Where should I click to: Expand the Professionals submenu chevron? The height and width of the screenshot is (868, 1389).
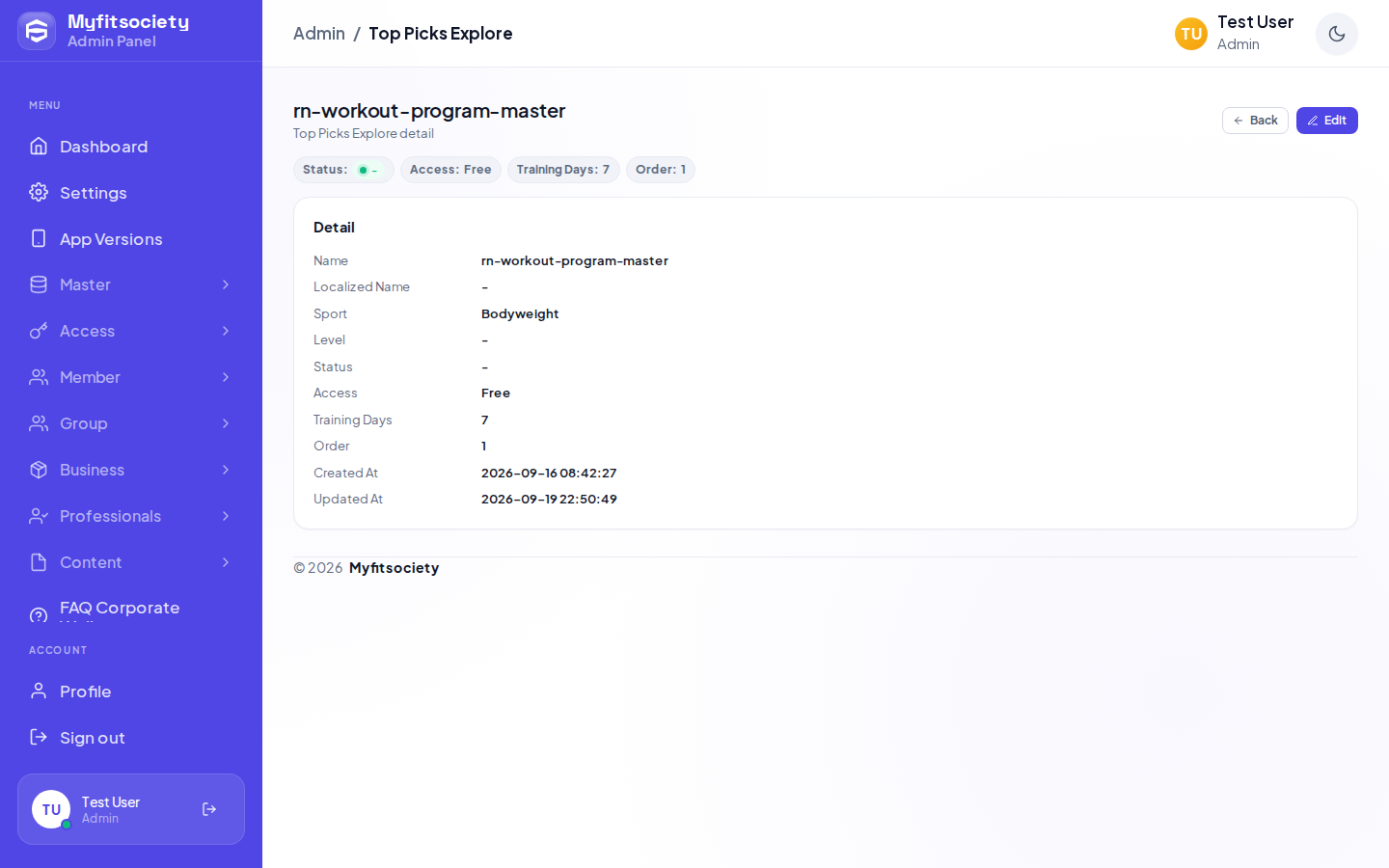(226, 516)
